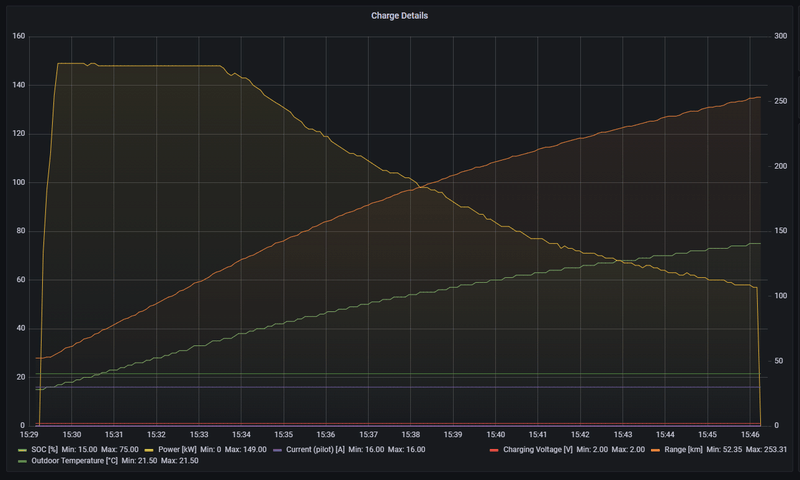Toggle Charging Voltage [V] legend series
The image size is (800, 480).
538,449
